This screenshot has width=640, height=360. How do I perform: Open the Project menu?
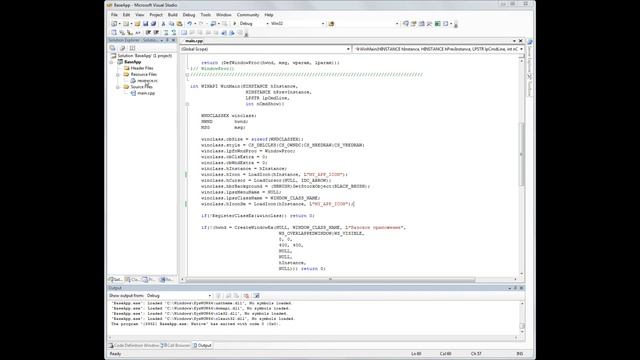tap(156, 15)
